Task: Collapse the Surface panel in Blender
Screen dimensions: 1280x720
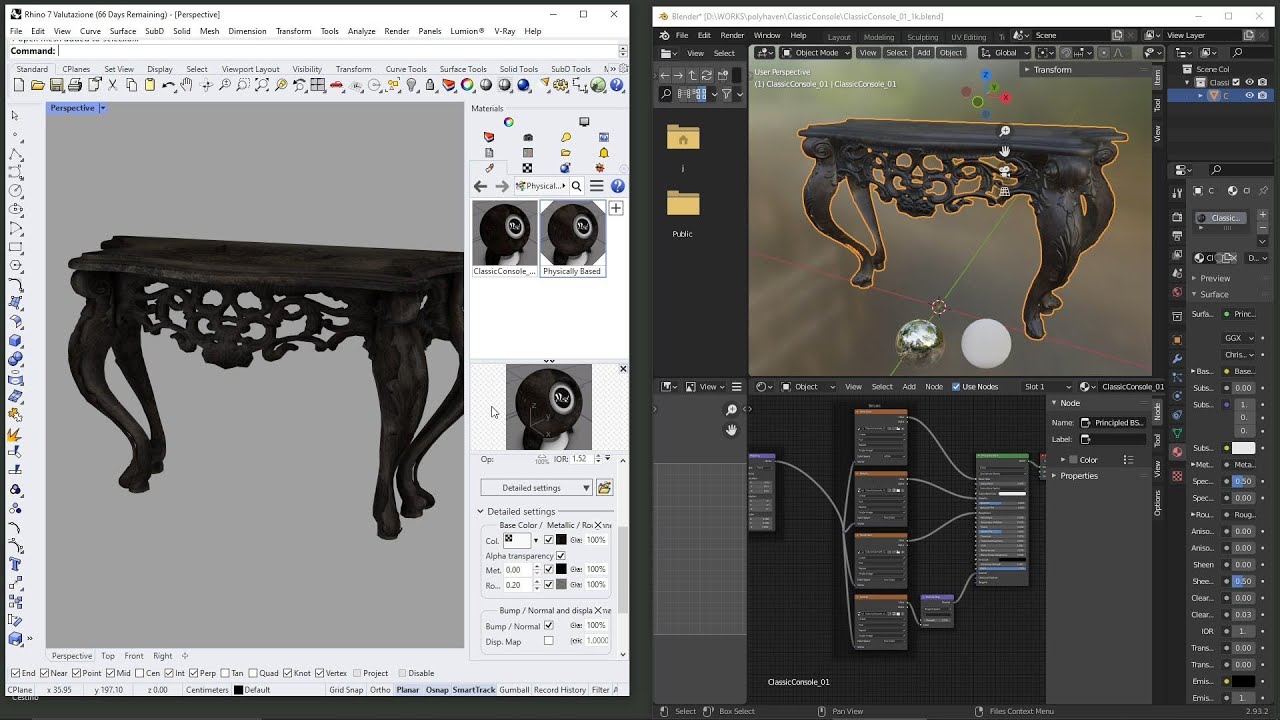Action: 1213,294
